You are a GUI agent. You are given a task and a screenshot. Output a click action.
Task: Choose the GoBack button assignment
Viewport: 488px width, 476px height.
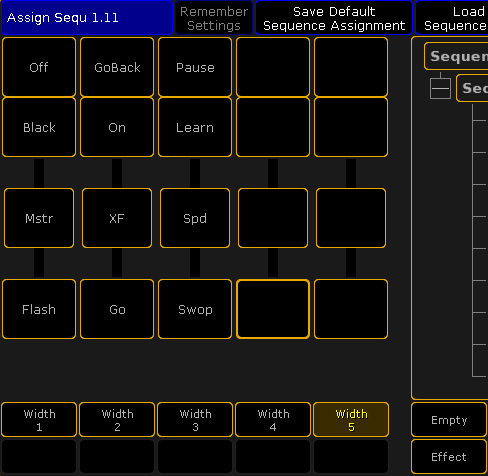pyautogui.click(x=117, y=67)
